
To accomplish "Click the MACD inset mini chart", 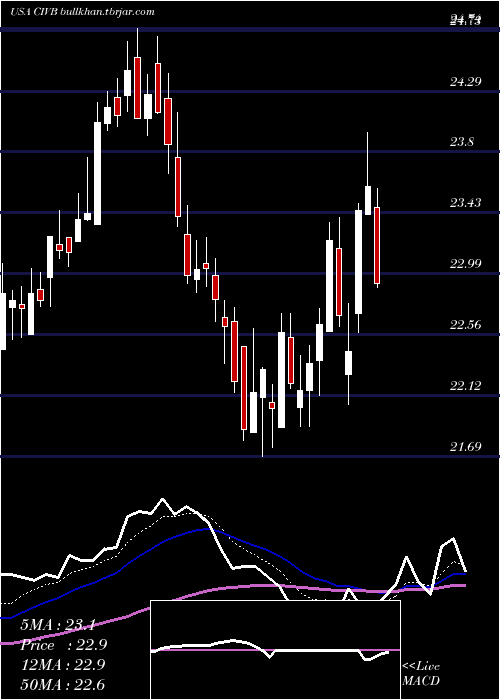I will pos(275,650).
